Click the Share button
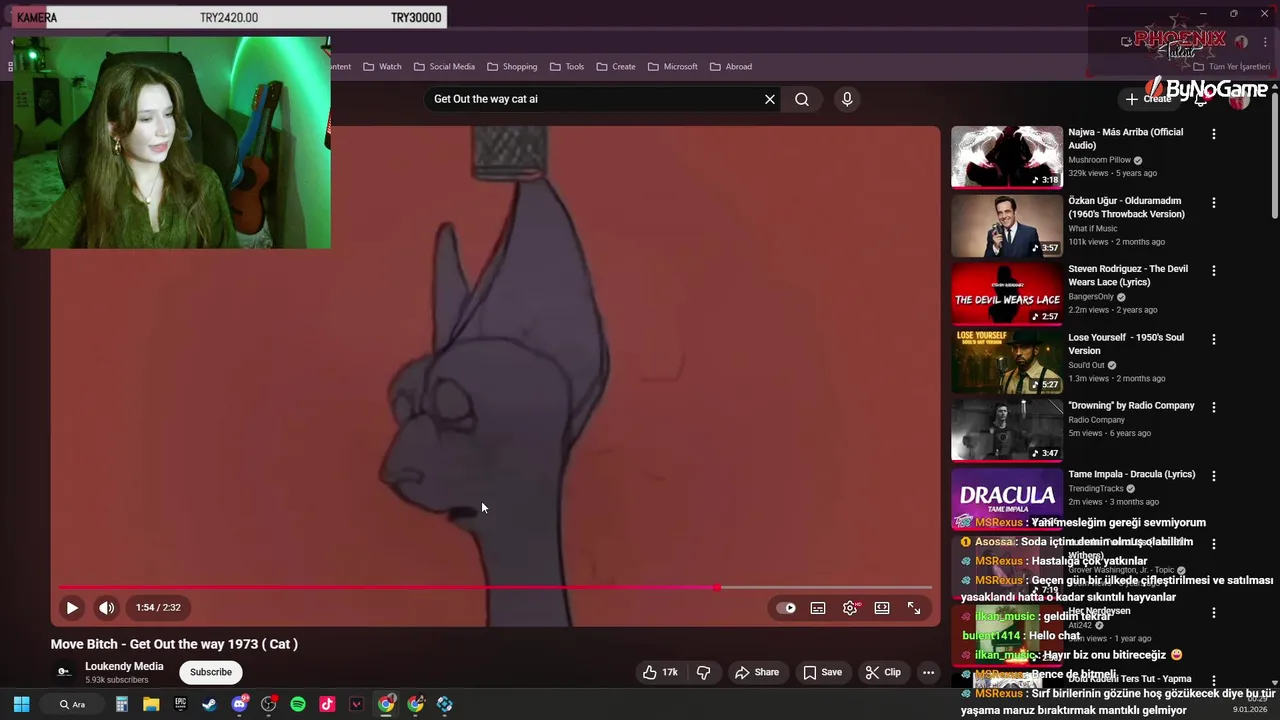The width and height of the screenshot is (1280, 720). 757,672
